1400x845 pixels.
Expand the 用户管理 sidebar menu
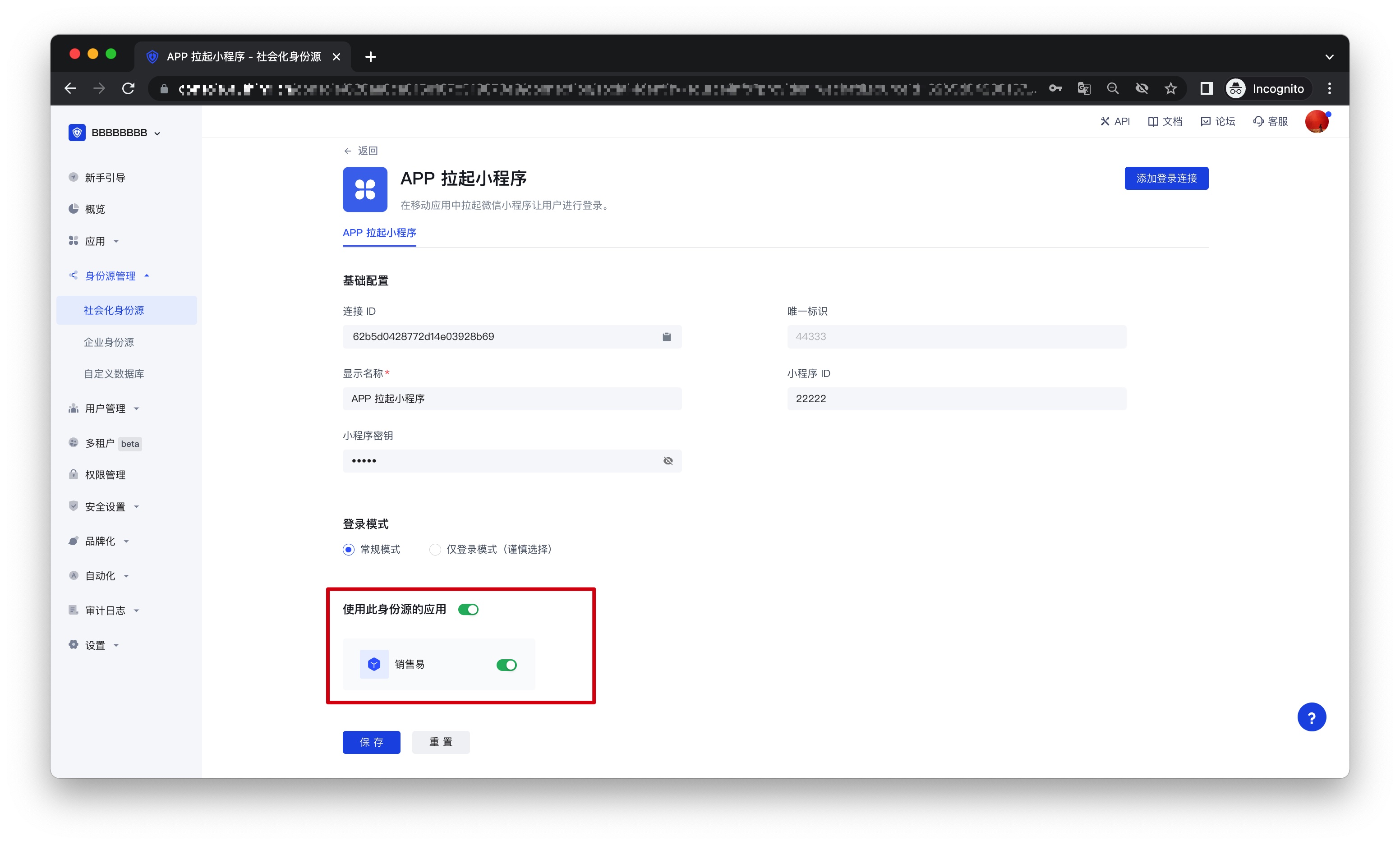click(105, 409)
